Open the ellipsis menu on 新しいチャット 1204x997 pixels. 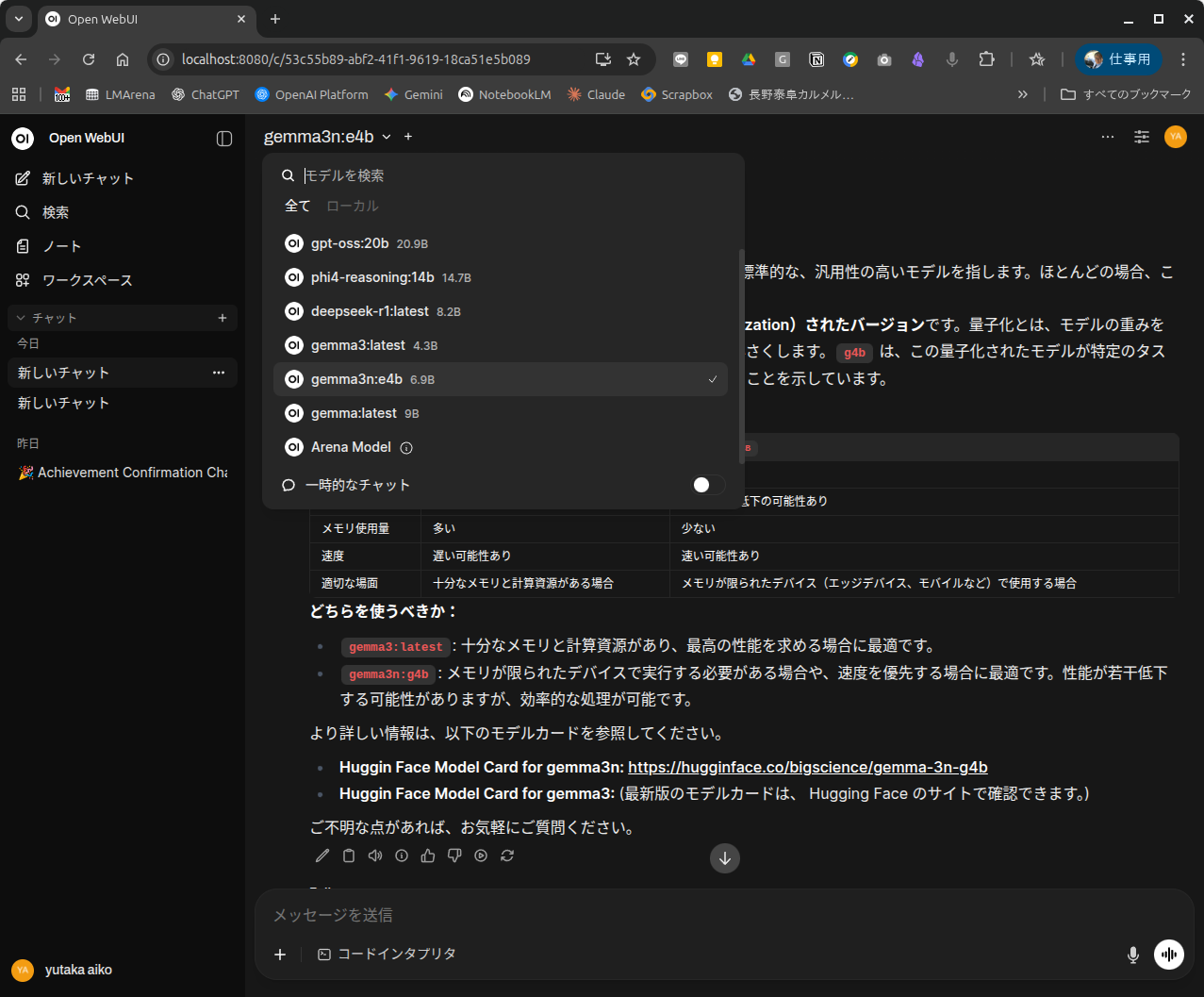218,373
